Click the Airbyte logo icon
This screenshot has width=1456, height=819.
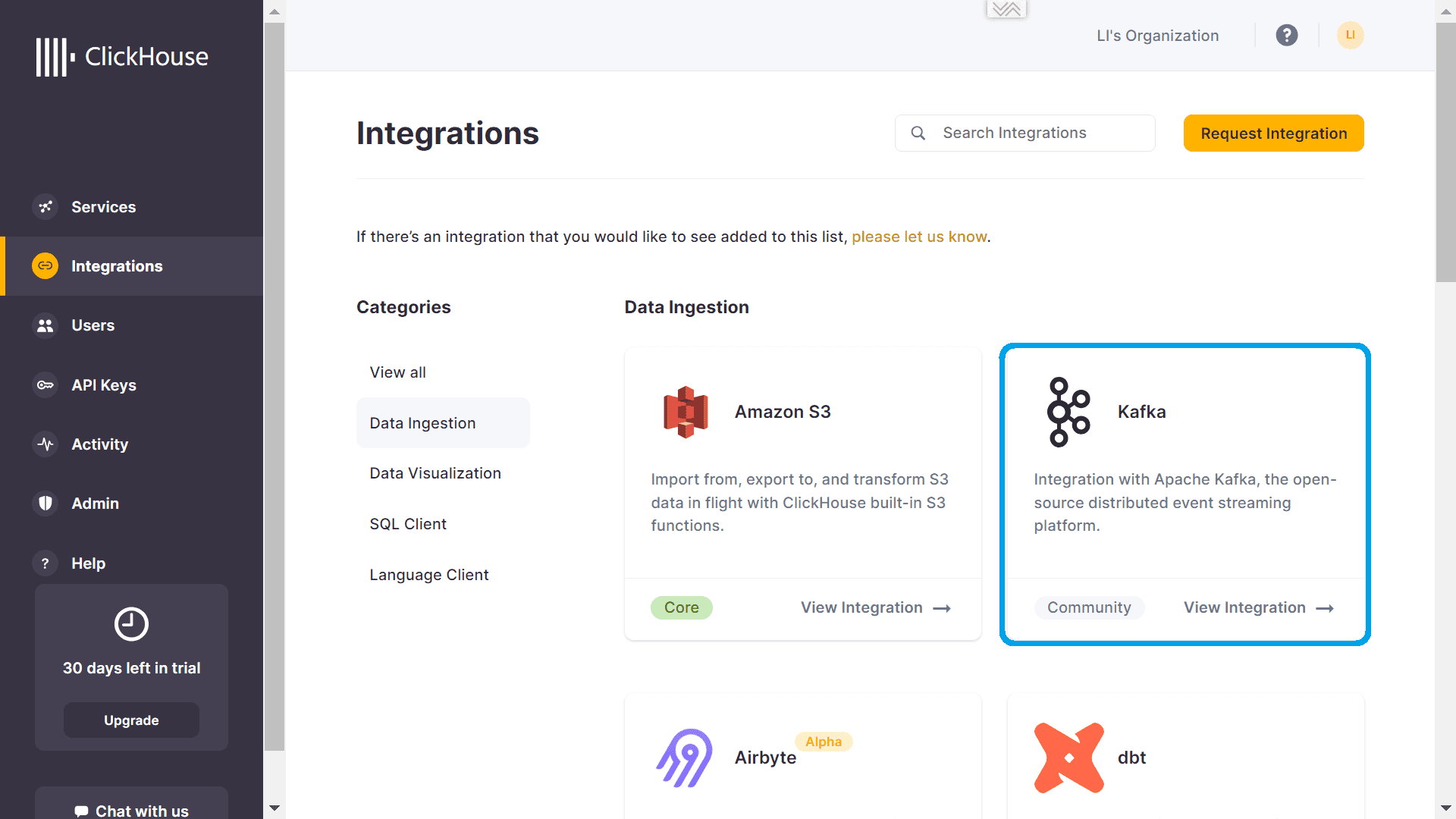[x=685, y=758]
